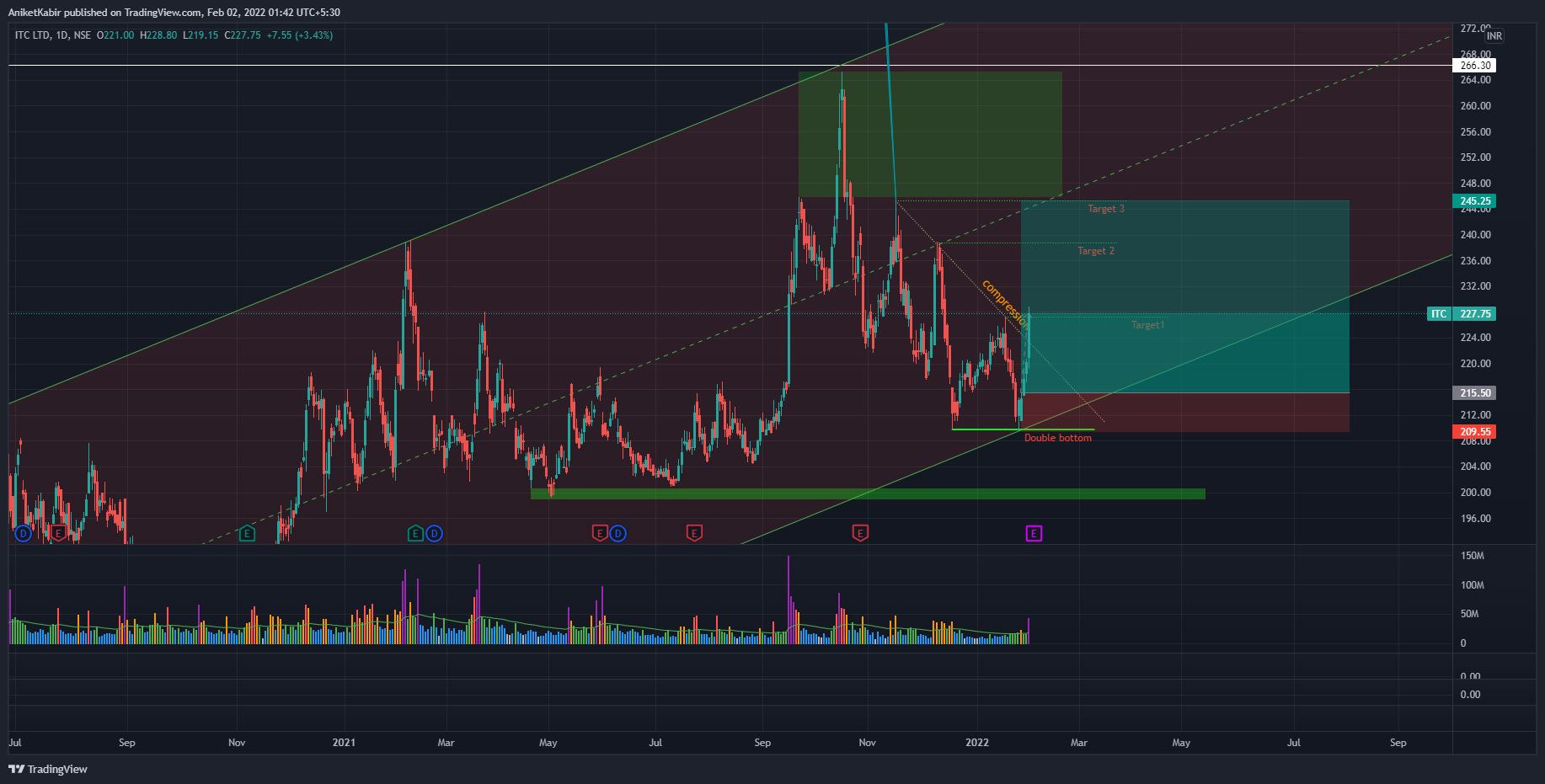The height and width of the screenshot is (784, 1545).
Task: Click the 2021 label on time axis
Action: click(344, 743)
